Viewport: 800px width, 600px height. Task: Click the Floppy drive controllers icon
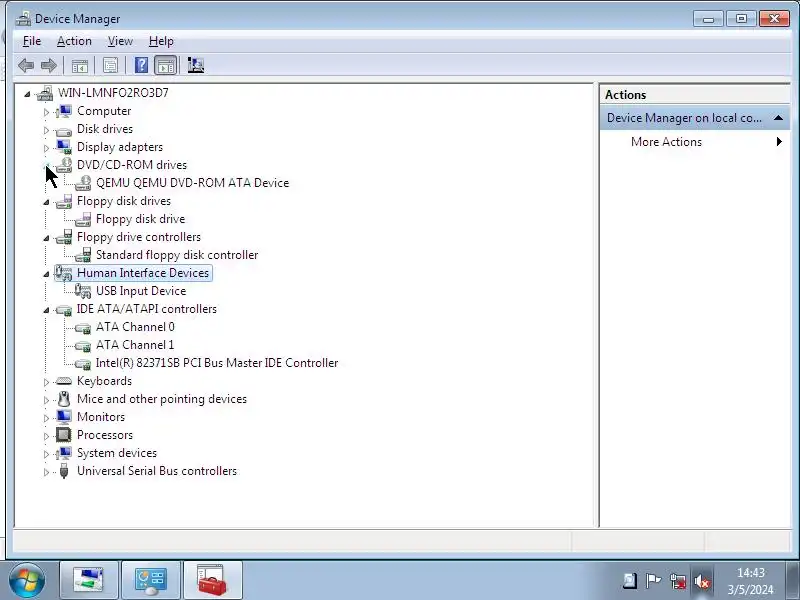64,237
